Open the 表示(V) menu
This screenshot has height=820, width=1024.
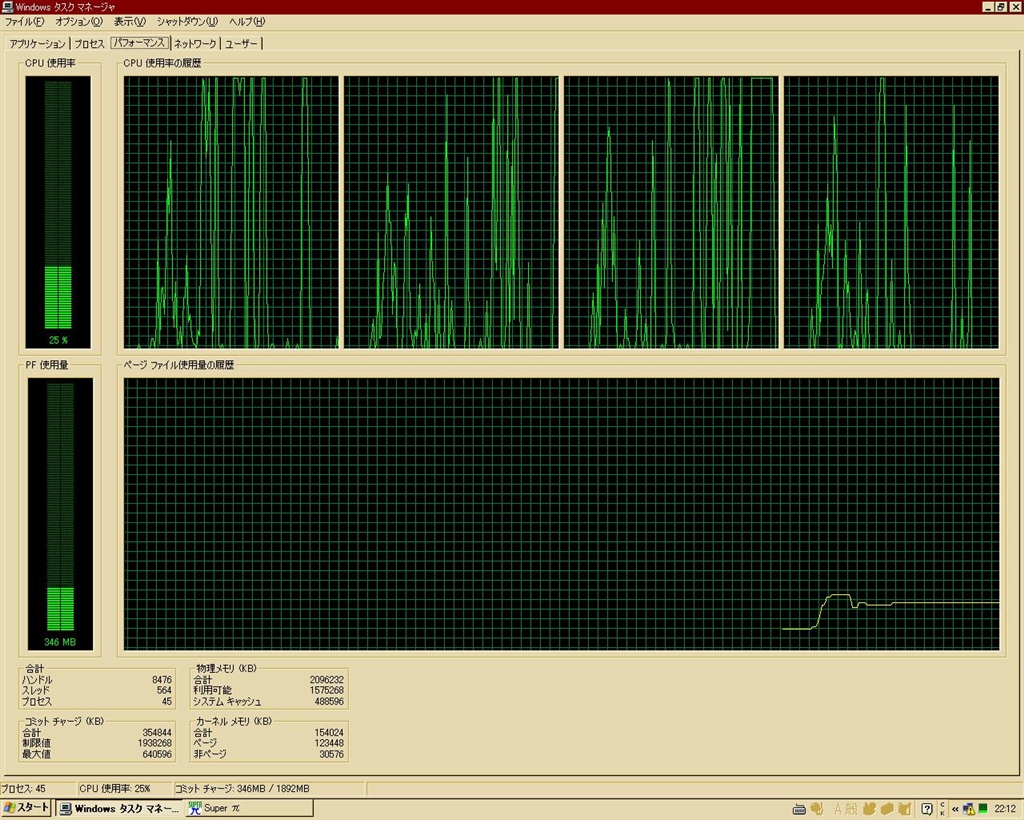[129, 22]
